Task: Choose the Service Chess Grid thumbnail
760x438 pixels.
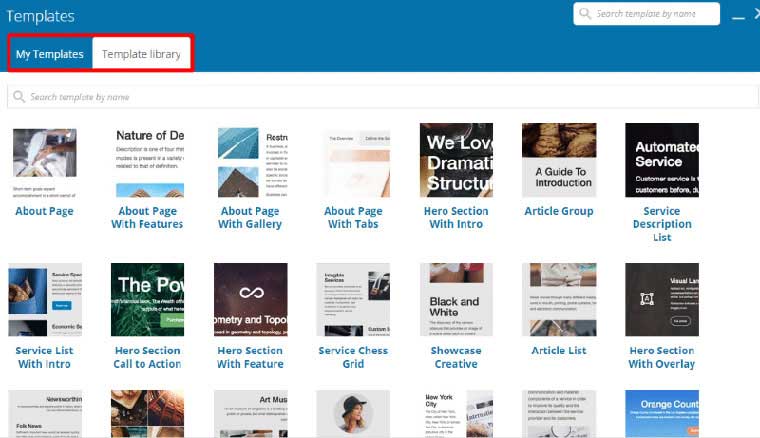Action: pyautogui.click(x=353, y=299)
